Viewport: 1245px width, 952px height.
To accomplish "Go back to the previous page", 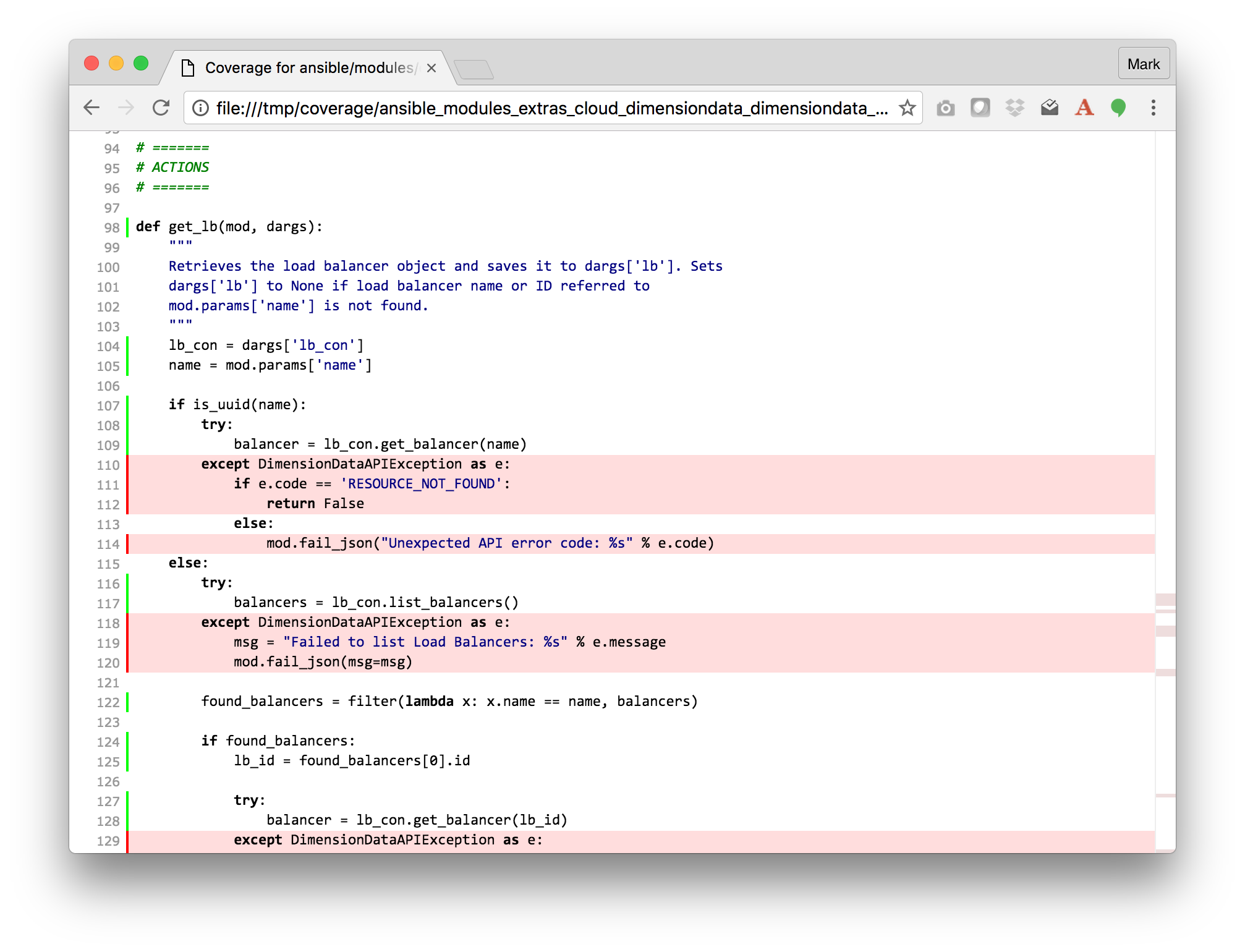I will (x=91, y=108).
